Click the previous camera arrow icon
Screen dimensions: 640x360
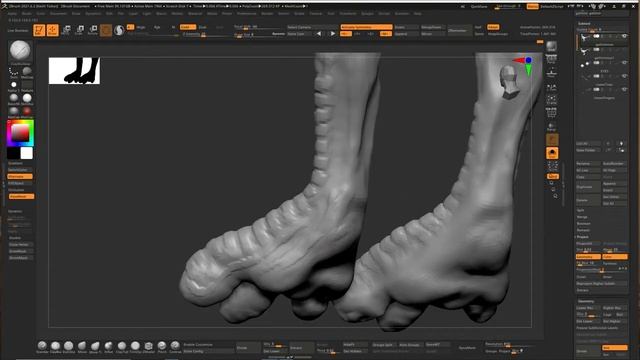[x=319, y=34]
